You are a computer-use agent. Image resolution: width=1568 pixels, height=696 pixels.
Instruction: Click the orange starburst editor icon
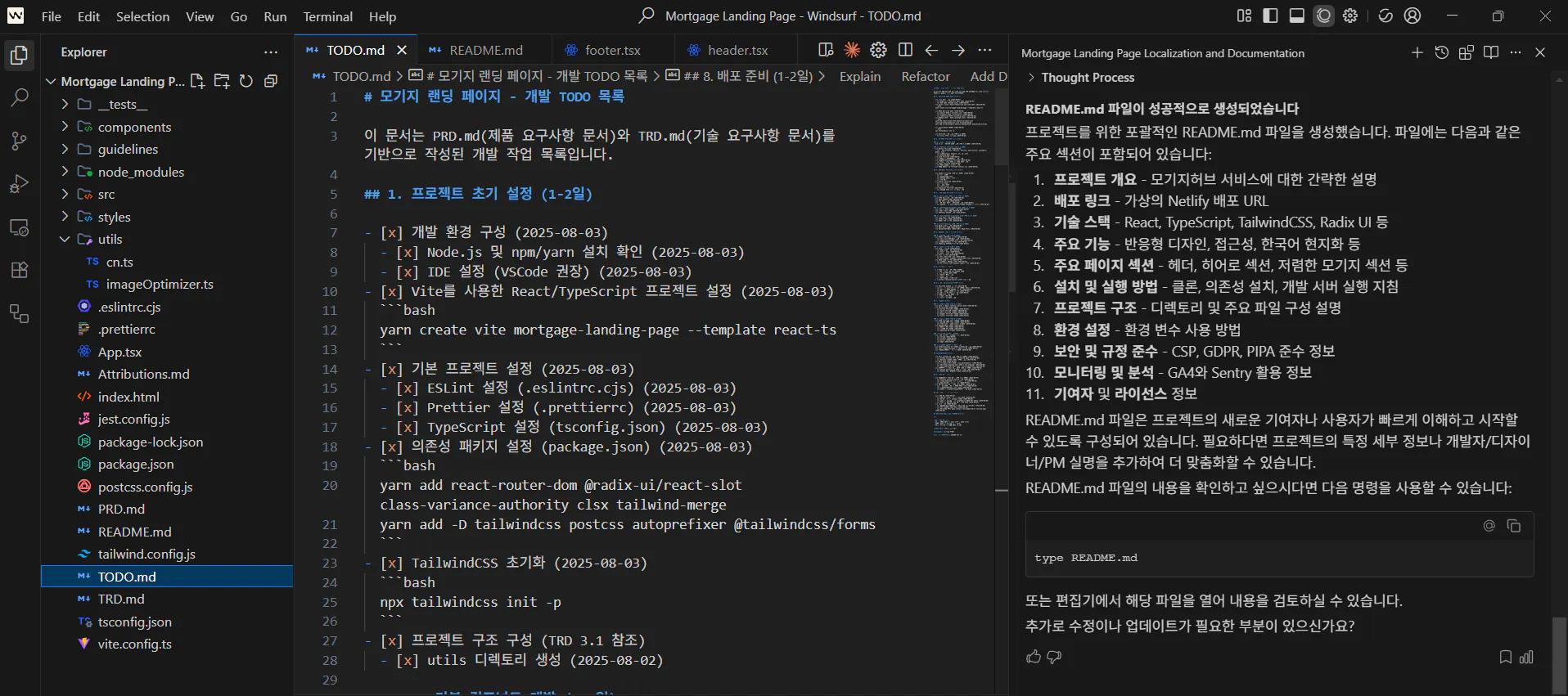tap(852, 50)
